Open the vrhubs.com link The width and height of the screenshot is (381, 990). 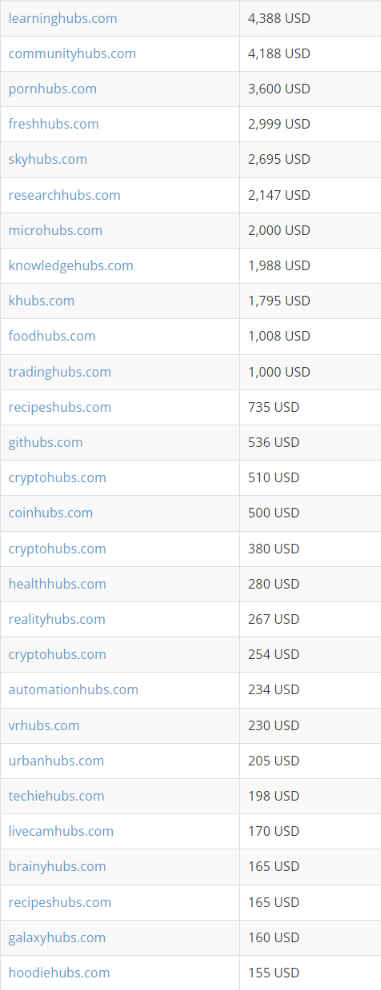pos(44,725)
